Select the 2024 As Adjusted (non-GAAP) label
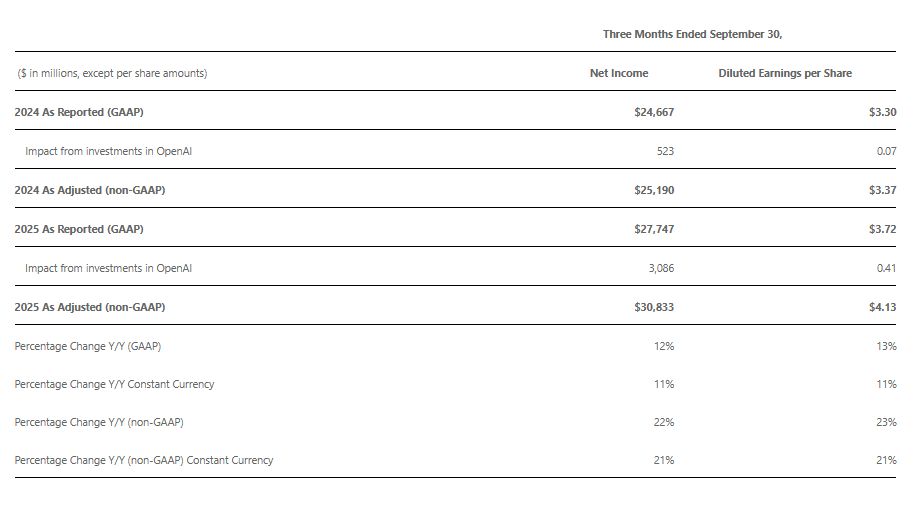The image size is (922, 511). [88, 190]
